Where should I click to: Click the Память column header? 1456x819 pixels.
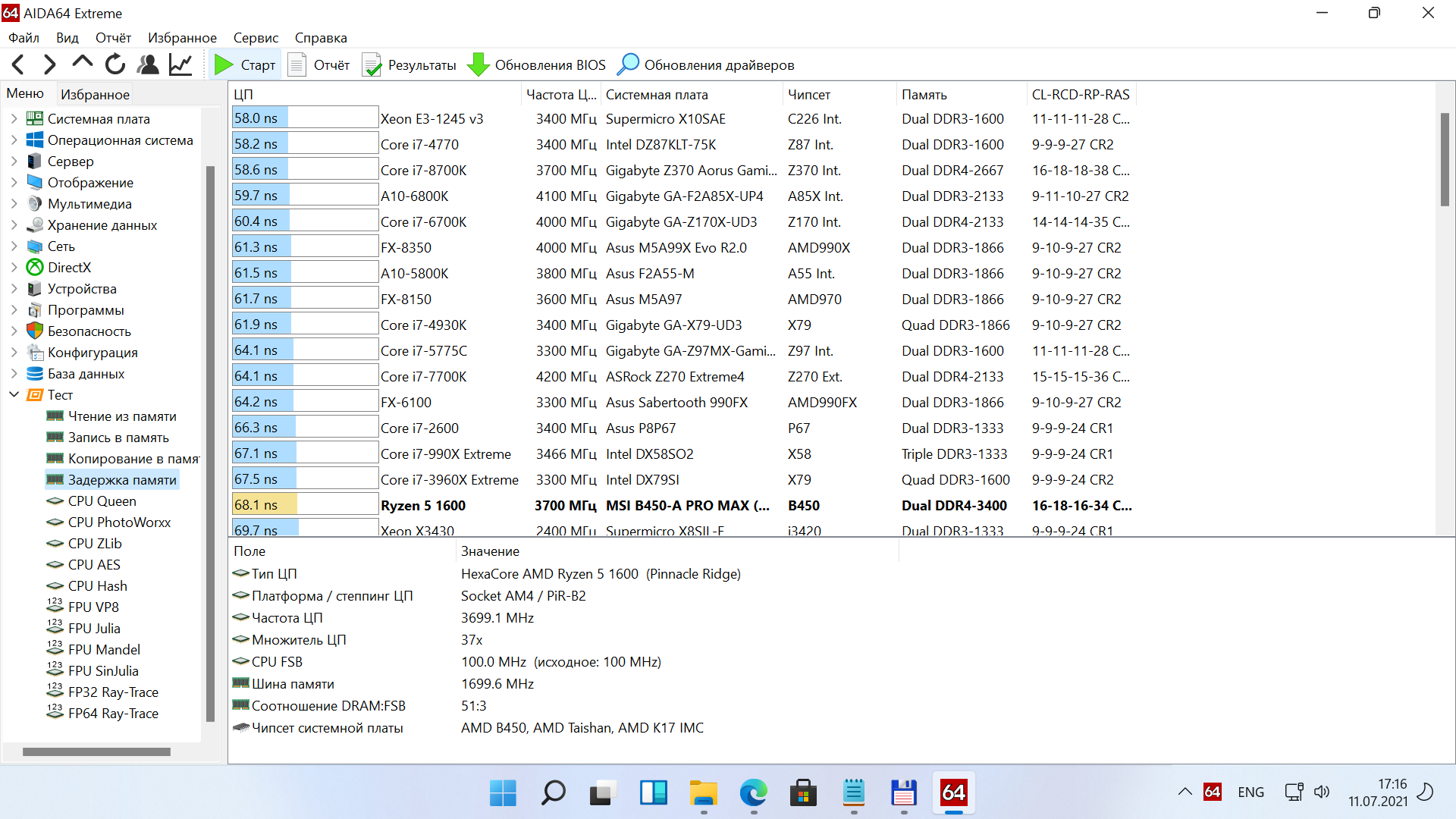click(924, 95)
